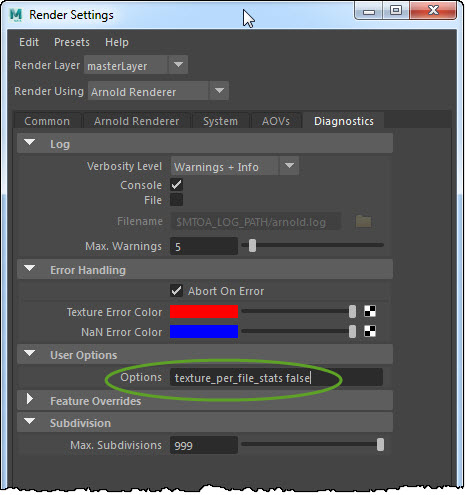467x495 pixels.
Task: Switch to the System tab
Action: point(221,121)
